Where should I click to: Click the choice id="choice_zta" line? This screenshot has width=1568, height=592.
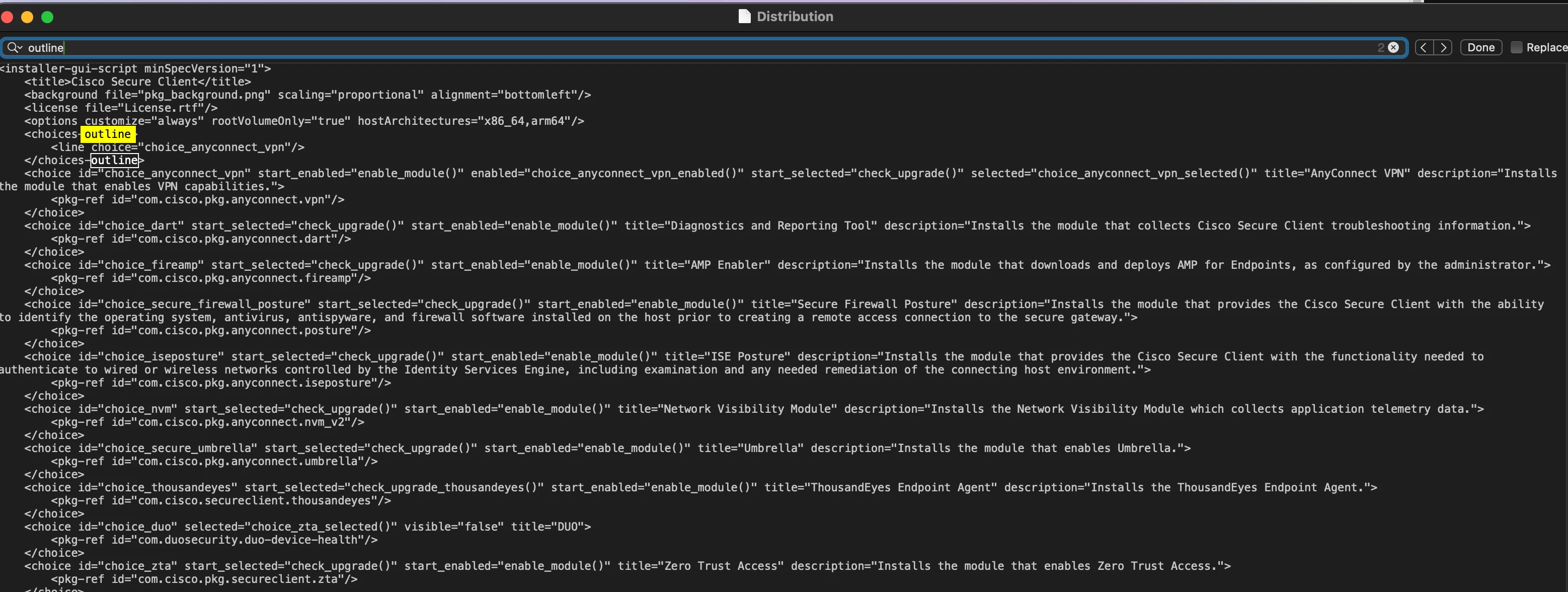[x=628, y=566]
